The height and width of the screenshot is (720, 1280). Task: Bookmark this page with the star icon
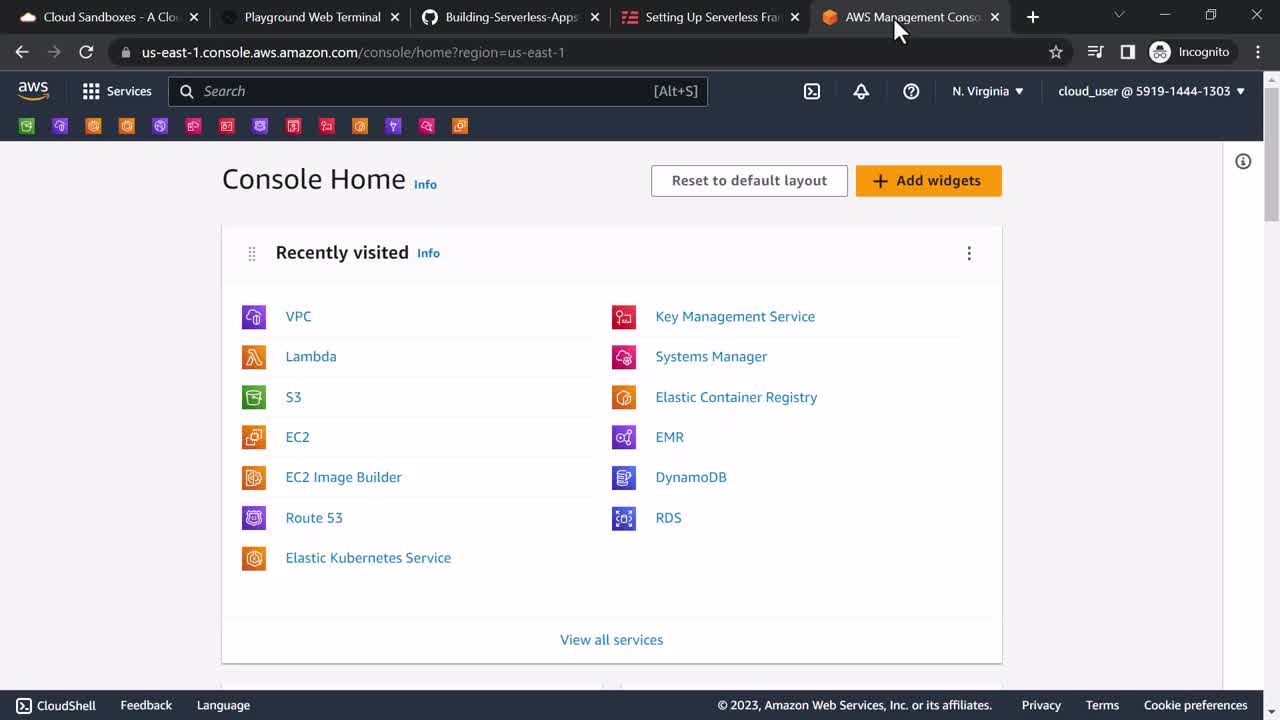pyautogui.click(x=1056, y=52)
